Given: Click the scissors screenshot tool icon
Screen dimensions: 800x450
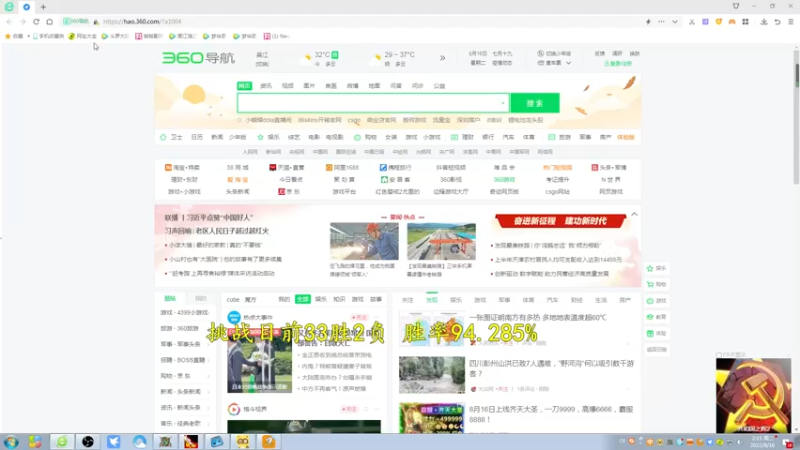Looking at the screenshot, I should [x=692, y=21].
